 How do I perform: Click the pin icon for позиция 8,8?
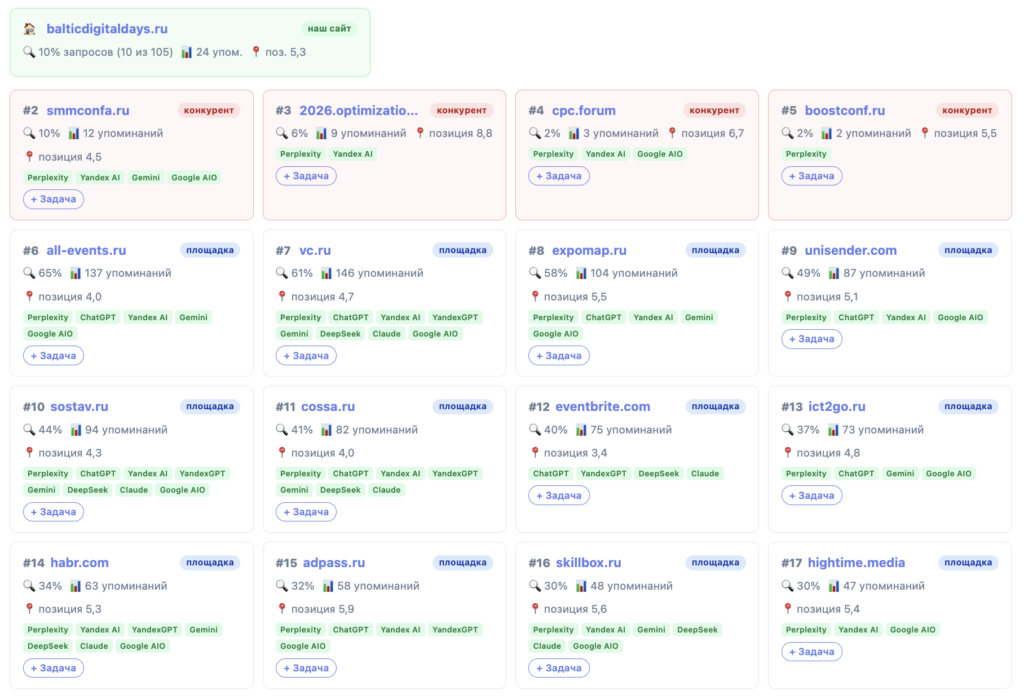(420, 133)
